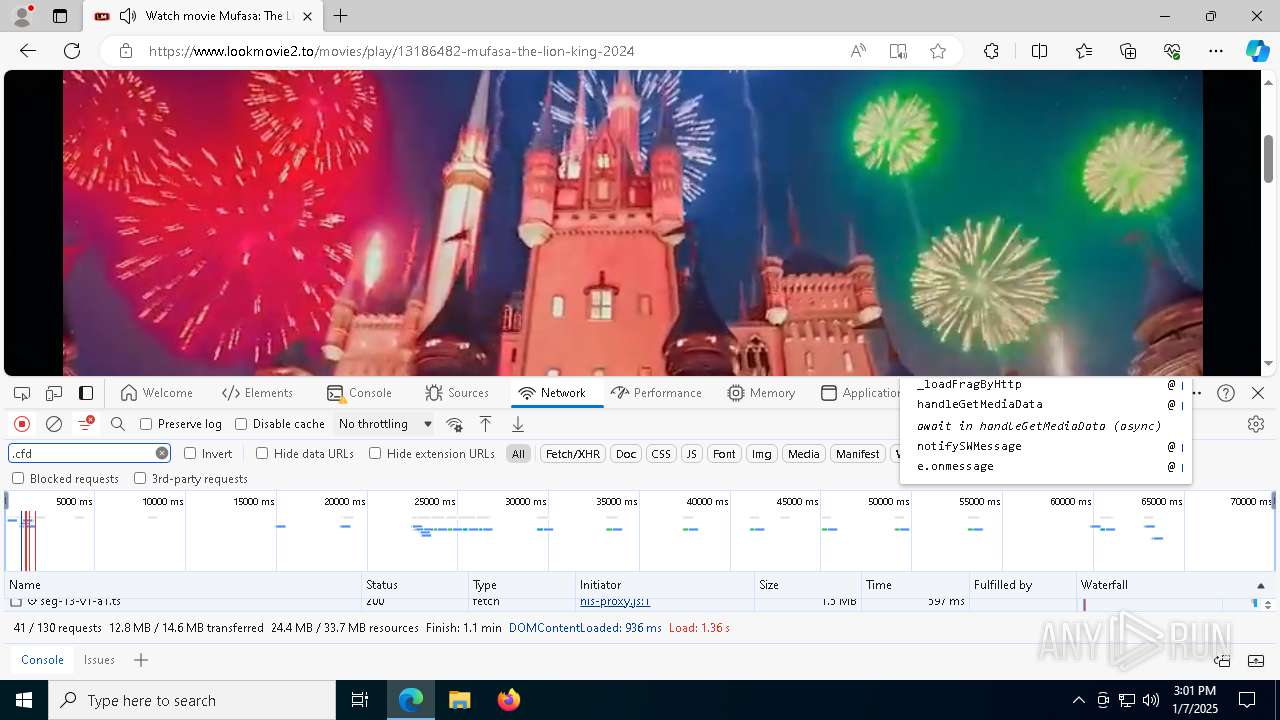
Task: Open the Issues drawer tab
Action: pos(99,660)
